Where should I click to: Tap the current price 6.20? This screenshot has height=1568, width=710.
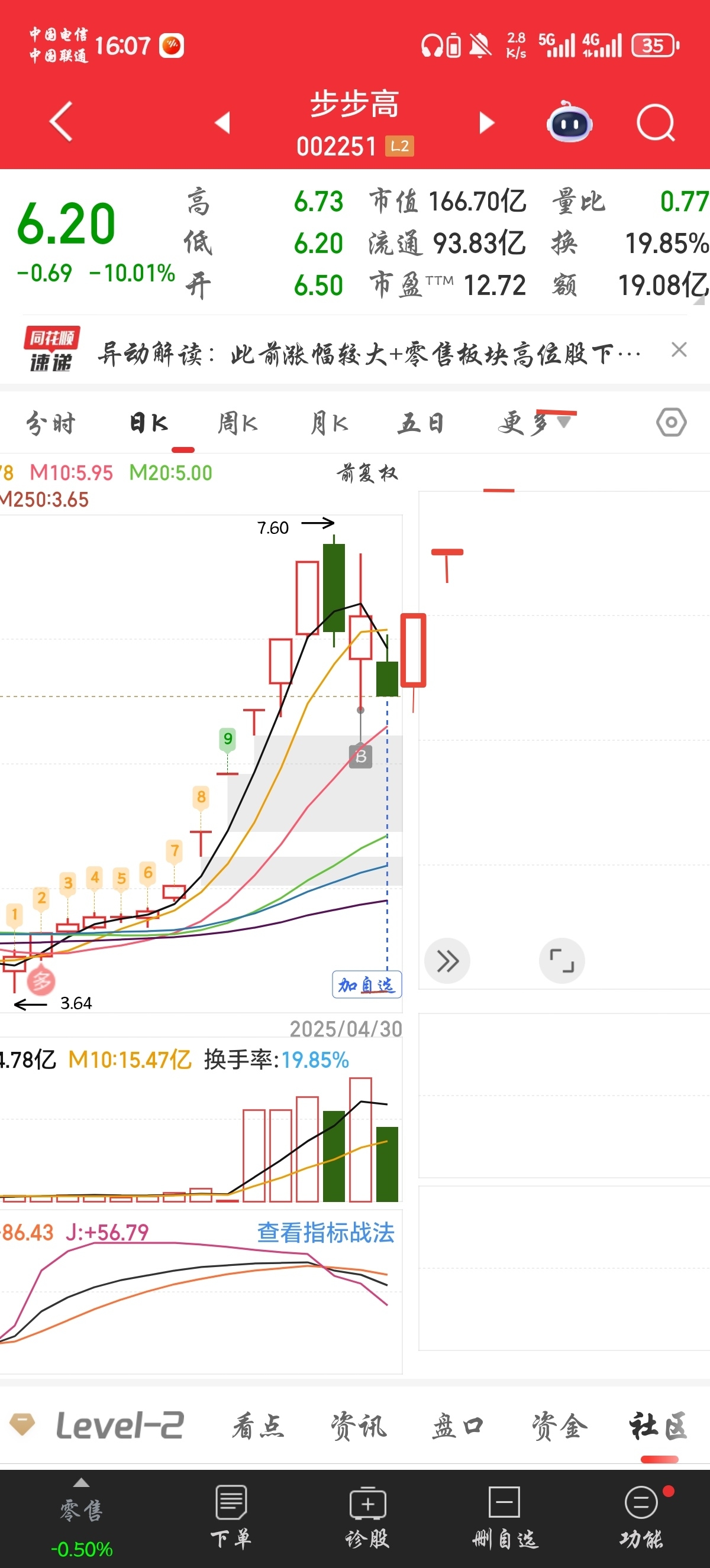click(x=66, y=224)
